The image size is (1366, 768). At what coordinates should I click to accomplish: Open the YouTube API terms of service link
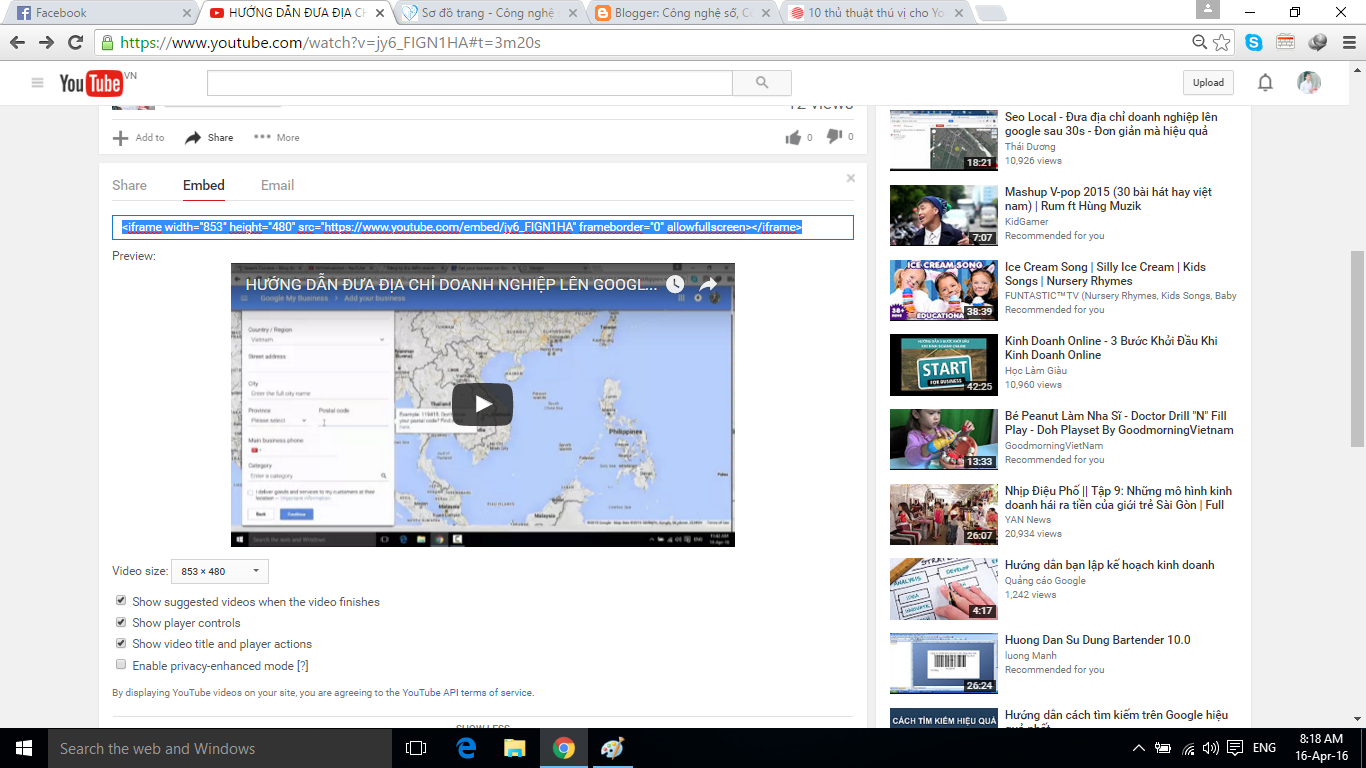[467, 692]
